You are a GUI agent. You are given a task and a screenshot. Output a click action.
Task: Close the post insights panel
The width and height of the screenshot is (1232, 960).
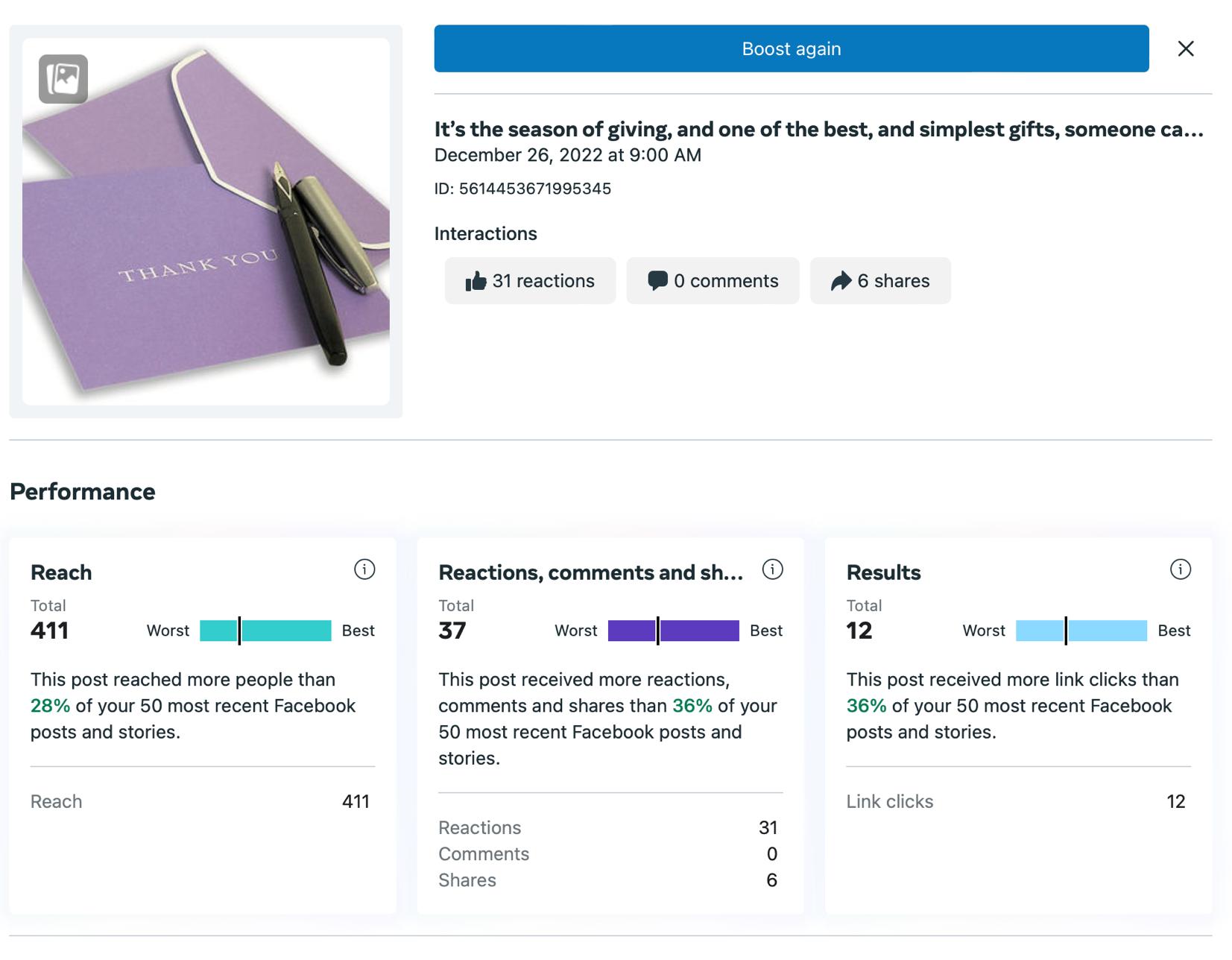pyautogui.click(x=1185, y=48)
